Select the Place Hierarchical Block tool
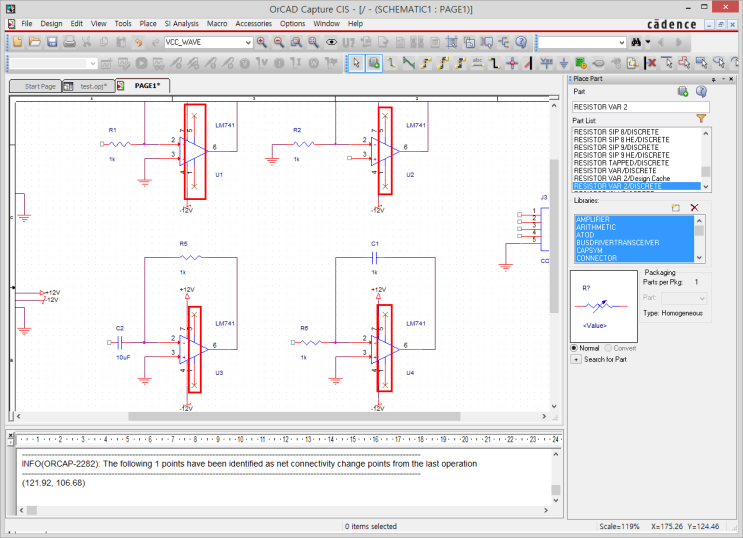The image size is (743, 538). pos(581,63)
